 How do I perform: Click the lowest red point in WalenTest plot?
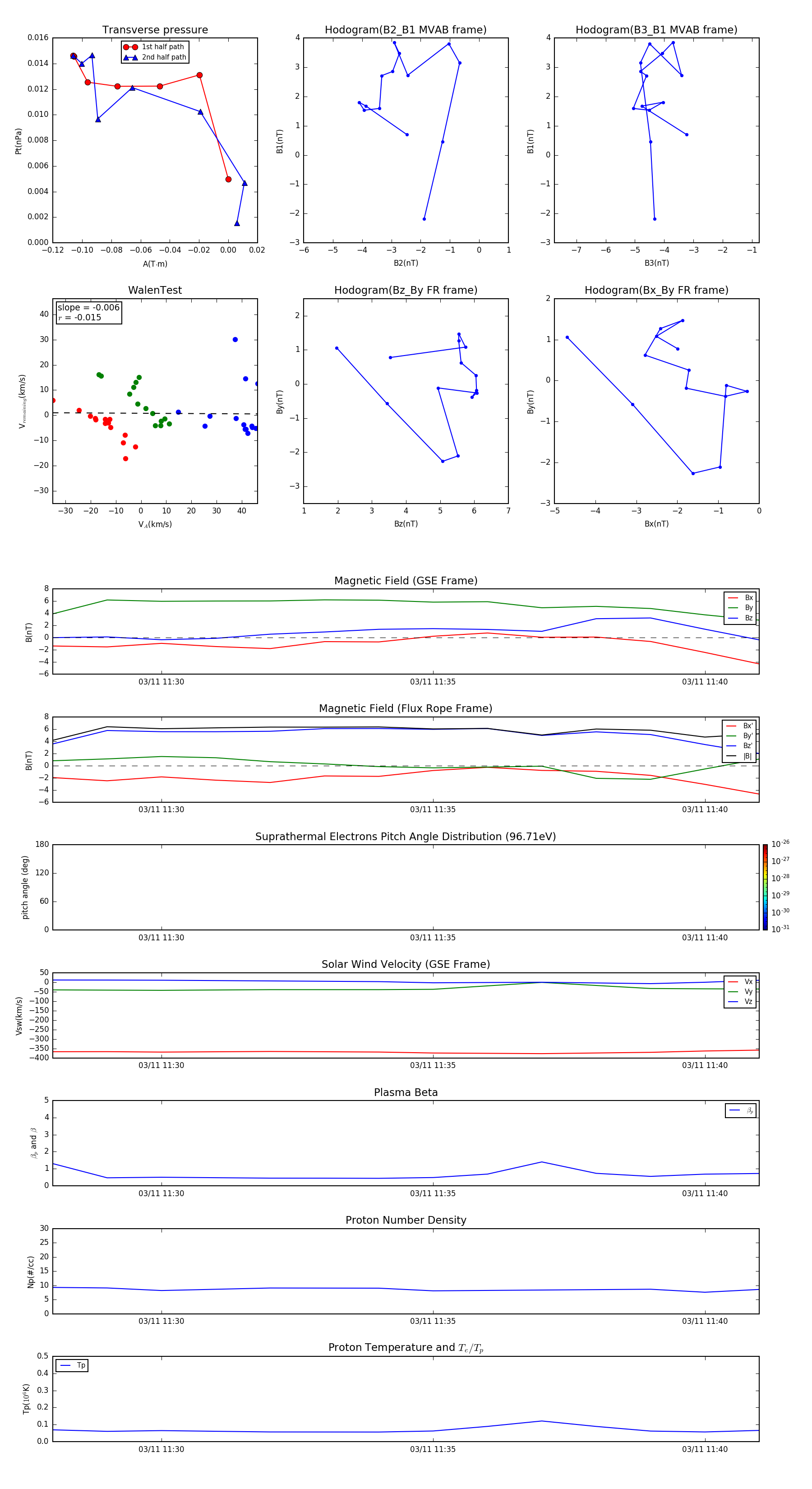pyautogui.click(x=125, y=459)
